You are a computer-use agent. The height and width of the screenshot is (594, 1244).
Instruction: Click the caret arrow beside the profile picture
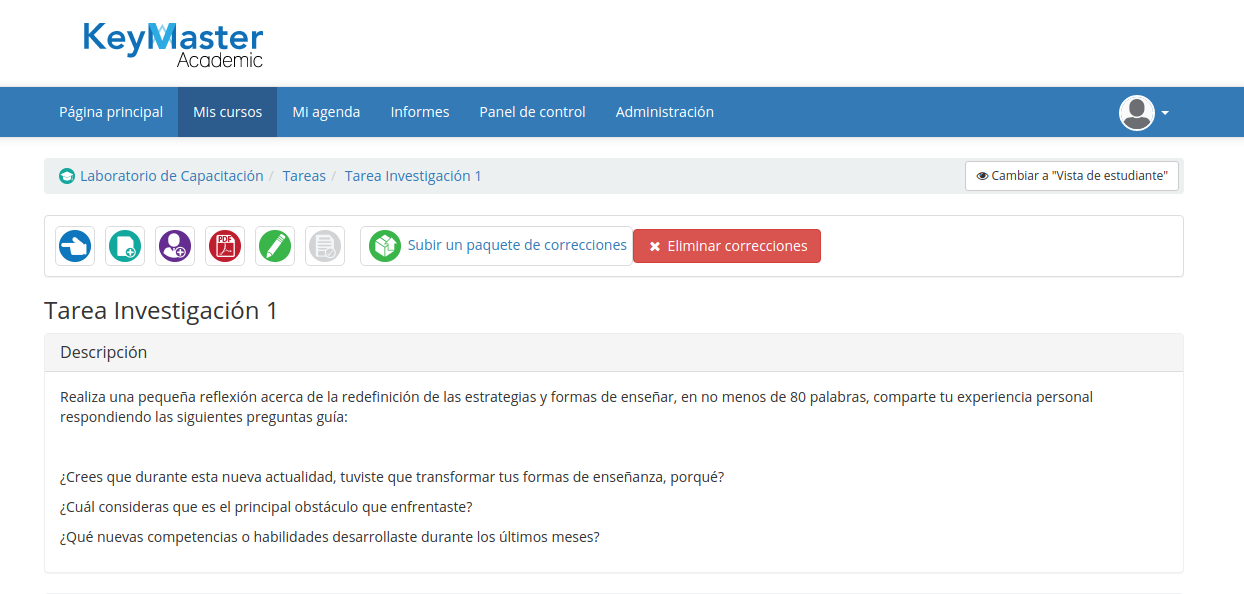(x=1165, y=114)
